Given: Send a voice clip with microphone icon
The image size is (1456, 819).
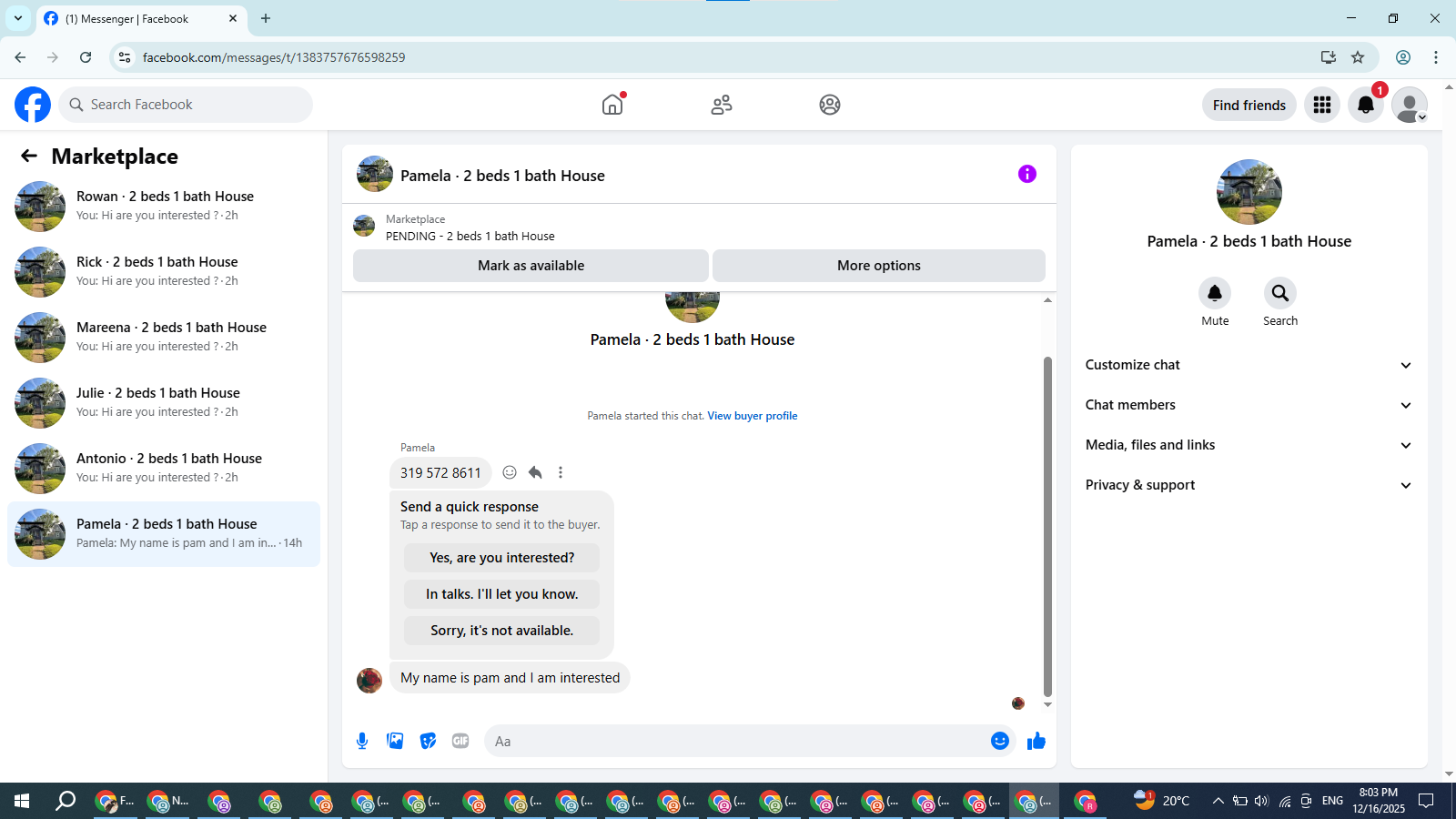Looking at the screenshot, I should click(x=362, y=741).
